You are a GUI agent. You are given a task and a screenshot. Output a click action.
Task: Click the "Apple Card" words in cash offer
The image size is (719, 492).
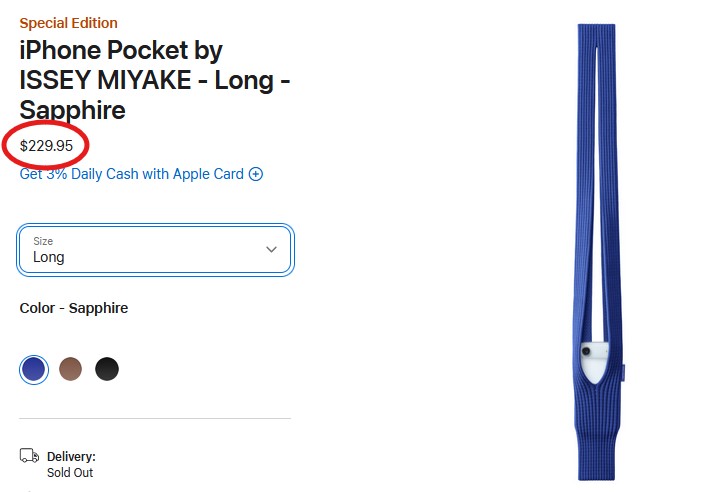tap(208, 174)
